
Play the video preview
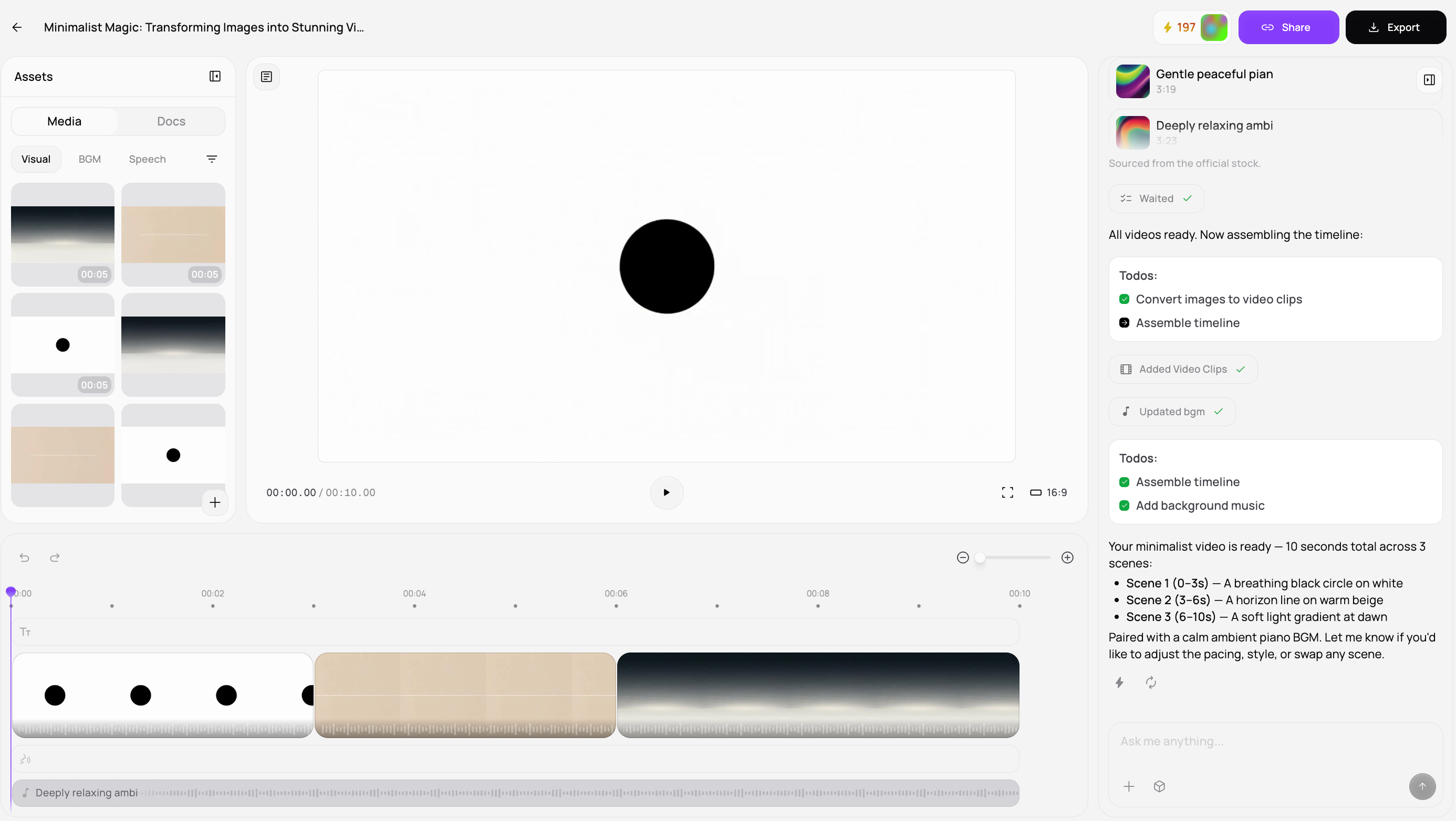coord(667,493)
